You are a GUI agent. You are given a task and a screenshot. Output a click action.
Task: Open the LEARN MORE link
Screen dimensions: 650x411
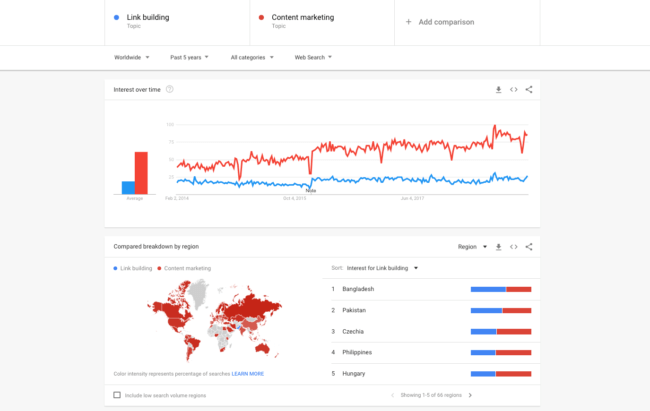tap(248, 373)
